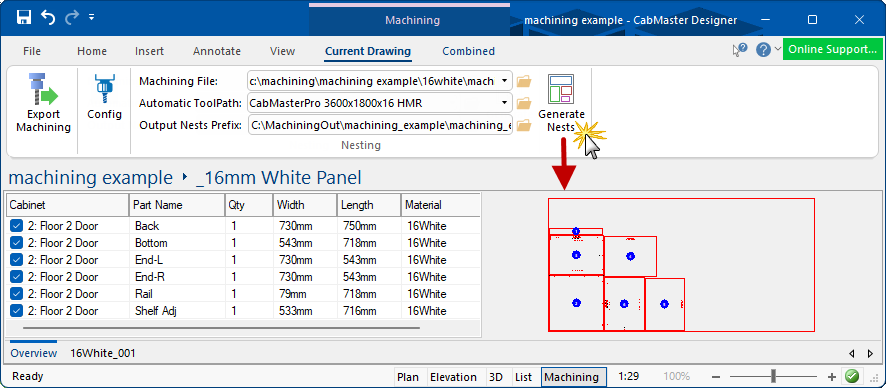Open the machining Config settings
The height and width of the screenshot is (388, 886).
(105, 97)
